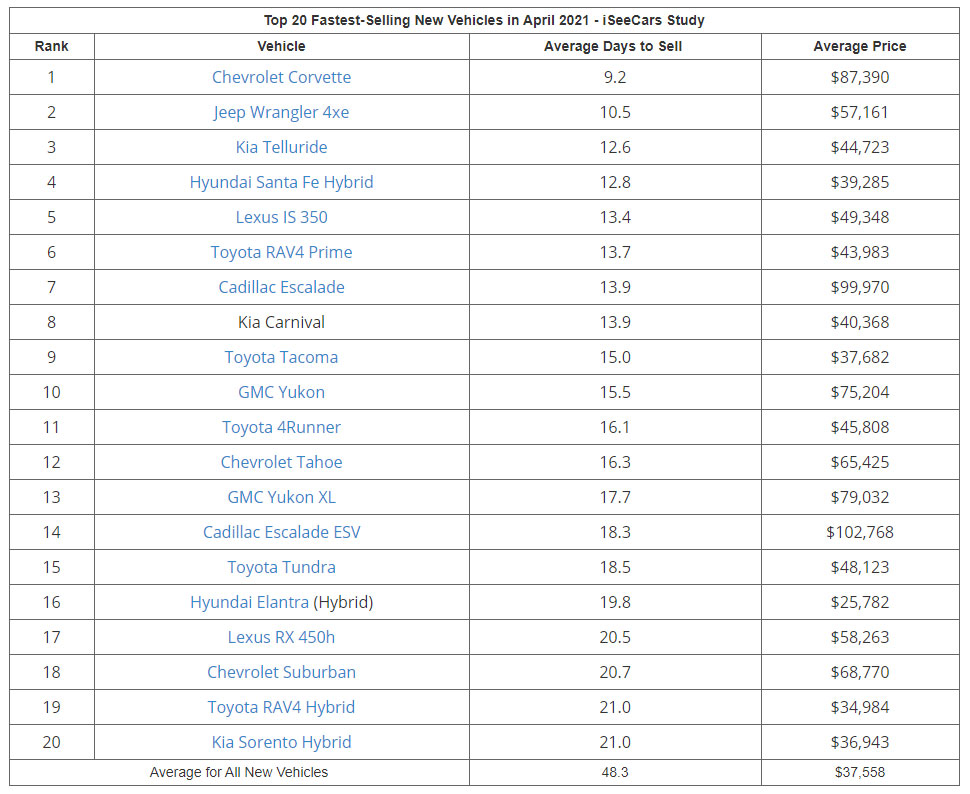
Task: Open the Chevrolet Corvette link
Action: click(281, 77)
